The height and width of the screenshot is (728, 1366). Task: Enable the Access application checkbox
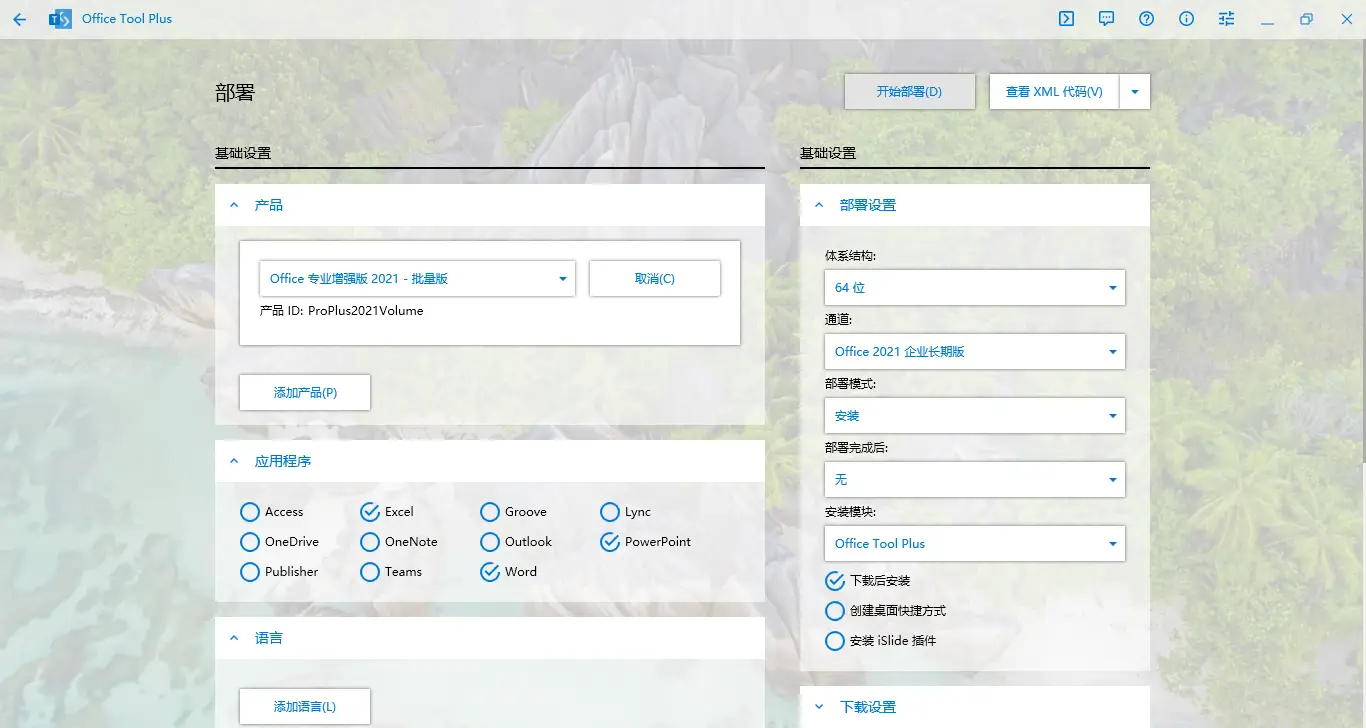click(250, 512)
